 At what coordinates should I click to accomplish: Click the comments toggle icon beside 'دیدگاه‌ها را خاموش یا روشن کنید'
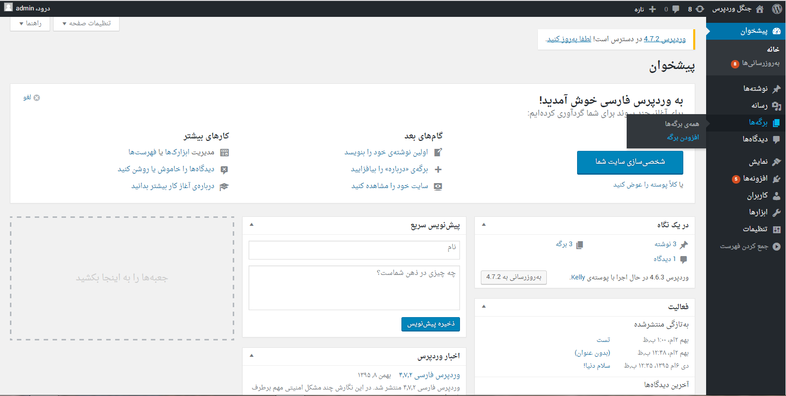point(224,169)
